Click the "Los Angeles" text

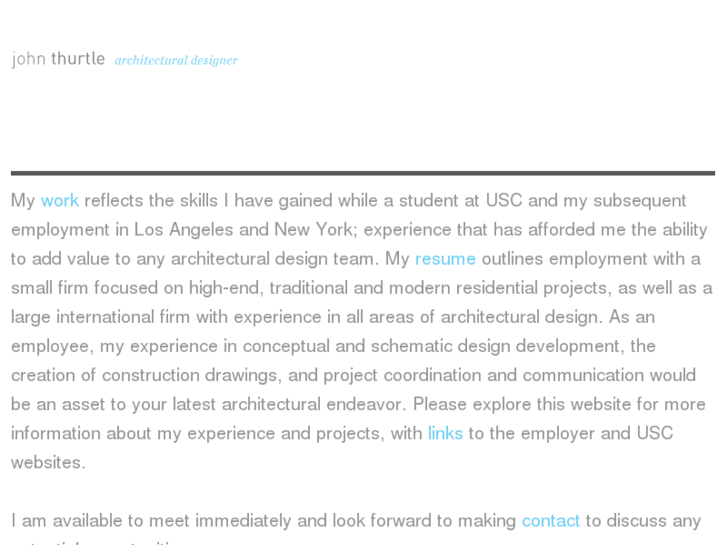[183, 230]
